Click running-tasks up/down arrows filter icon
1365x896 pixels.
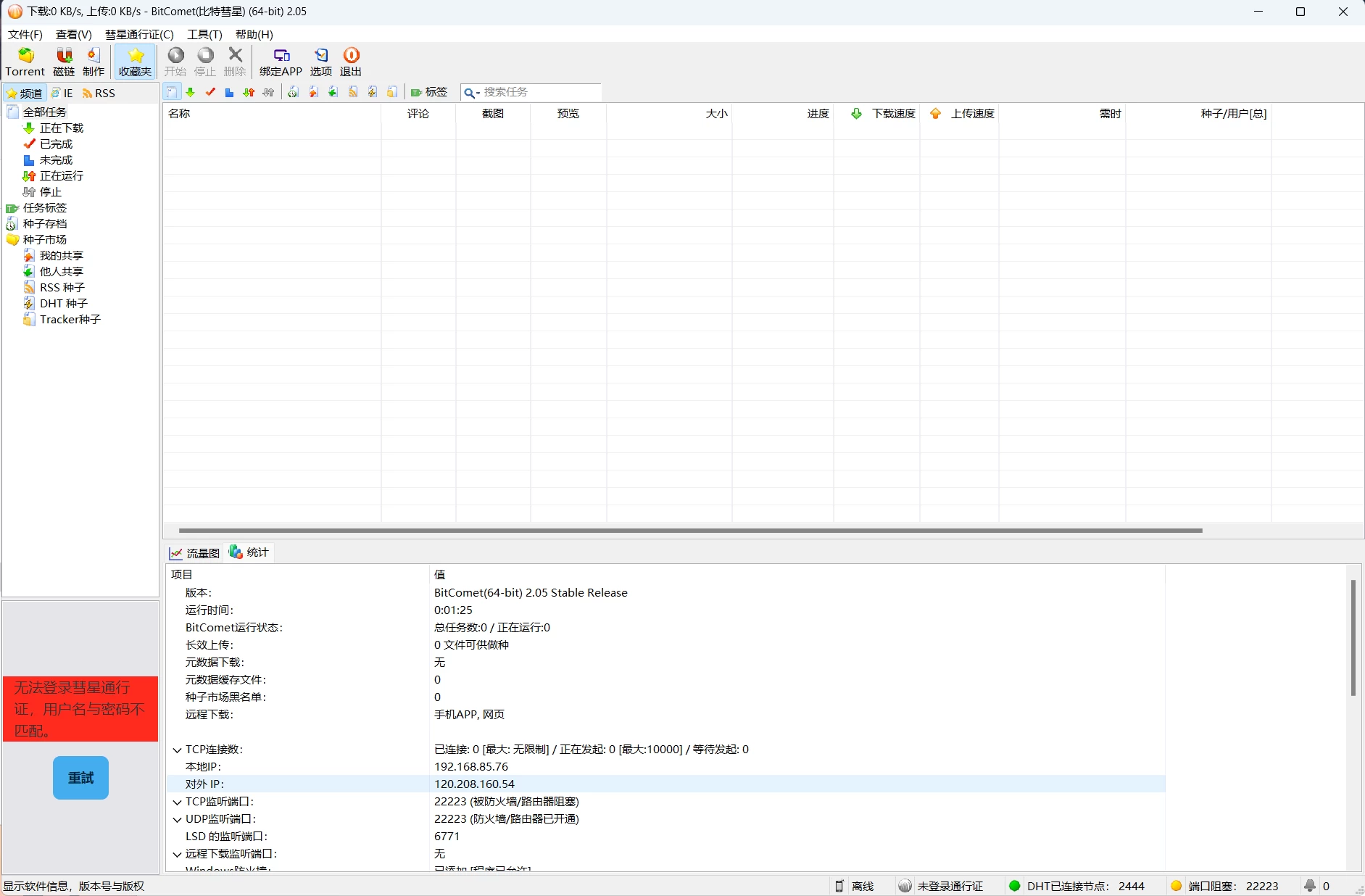[x=249, y=92]
